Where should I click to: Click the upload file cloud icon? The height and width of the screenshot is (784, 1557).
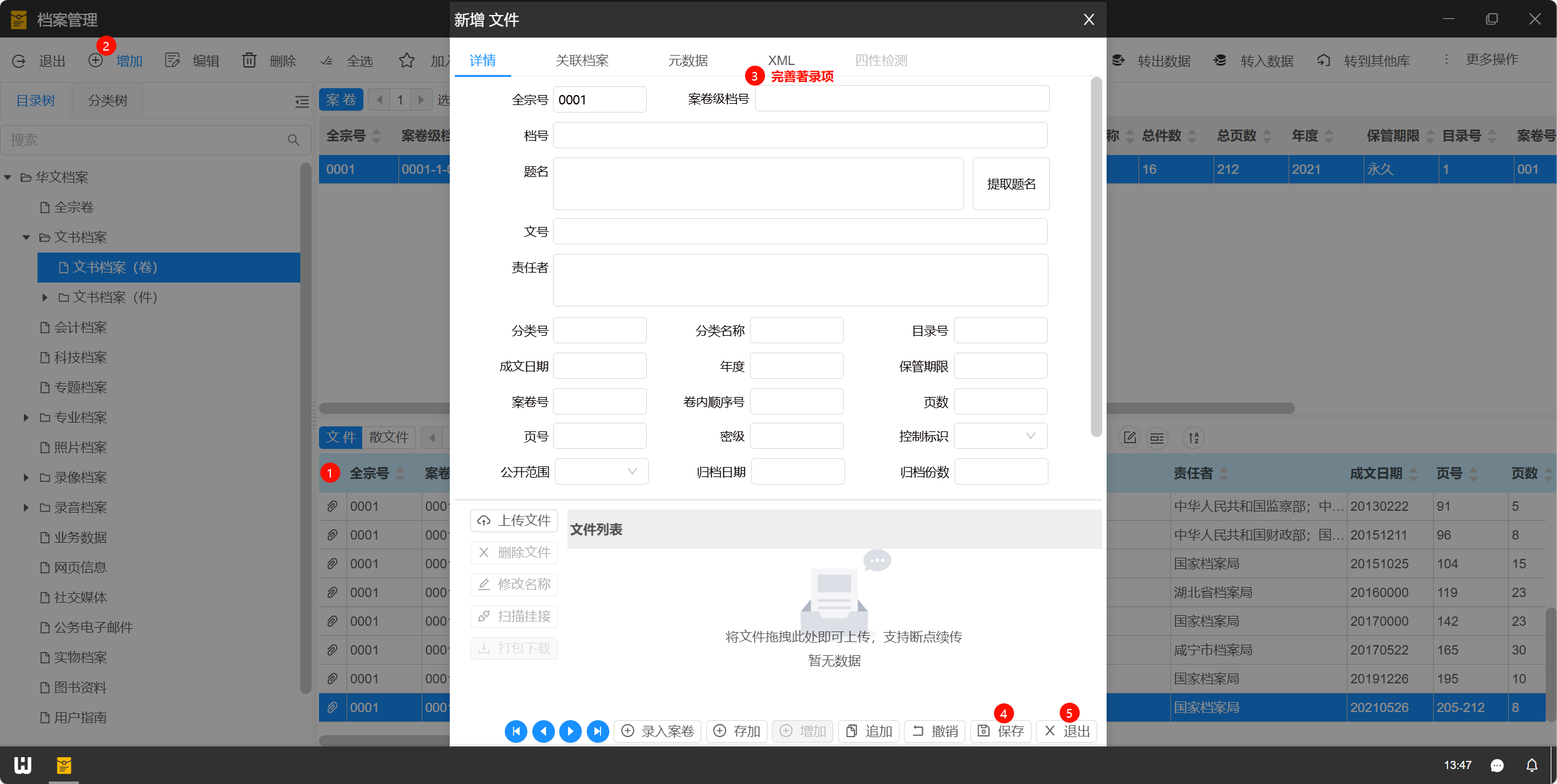pyautogui.click(x=484, y=521)
